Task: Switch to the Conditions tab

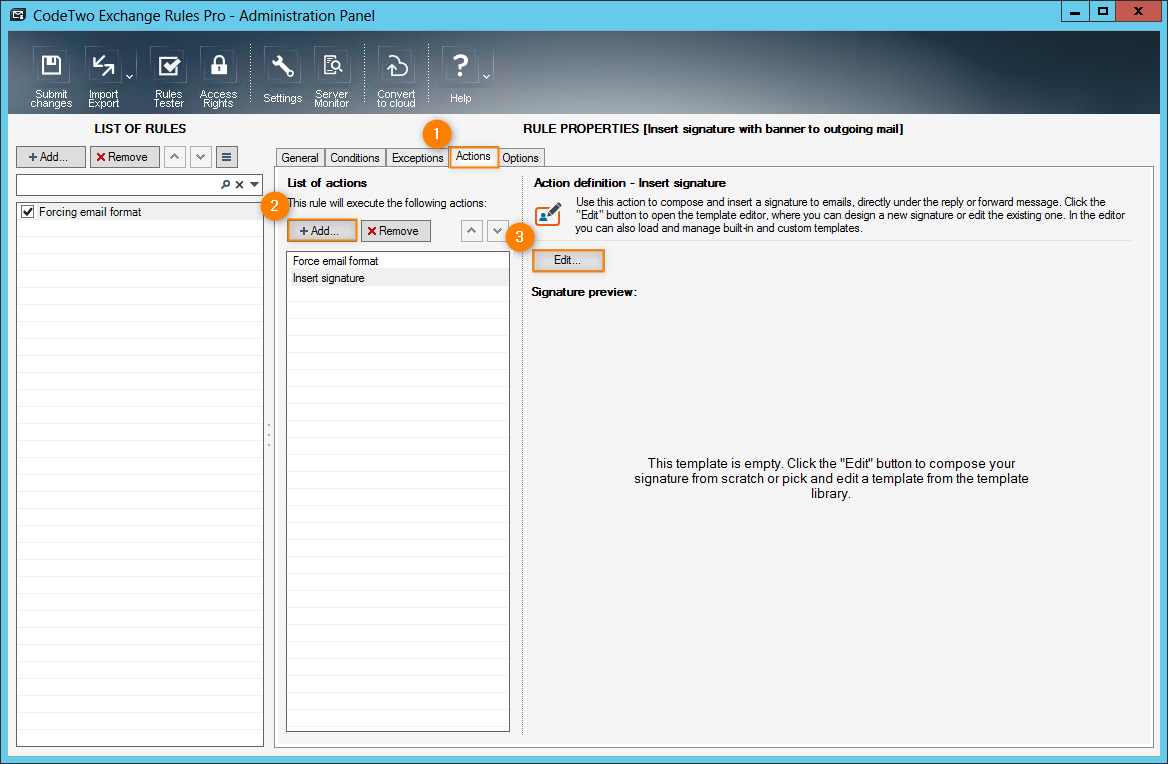Action: (355, 158)
